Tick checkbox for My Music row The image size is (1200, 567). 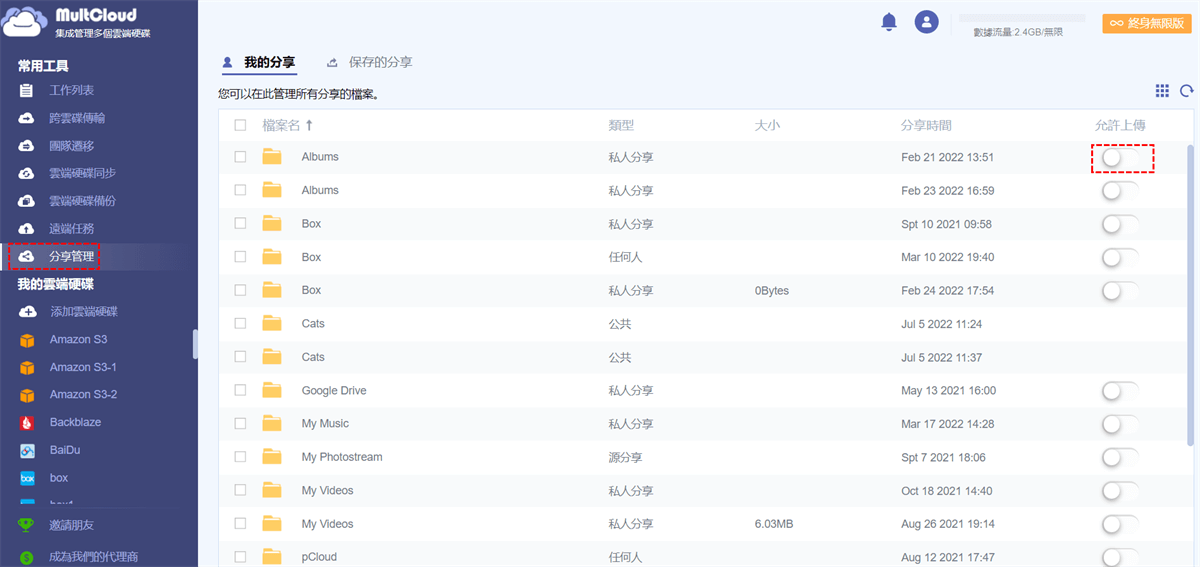click(x=240, y=424)
